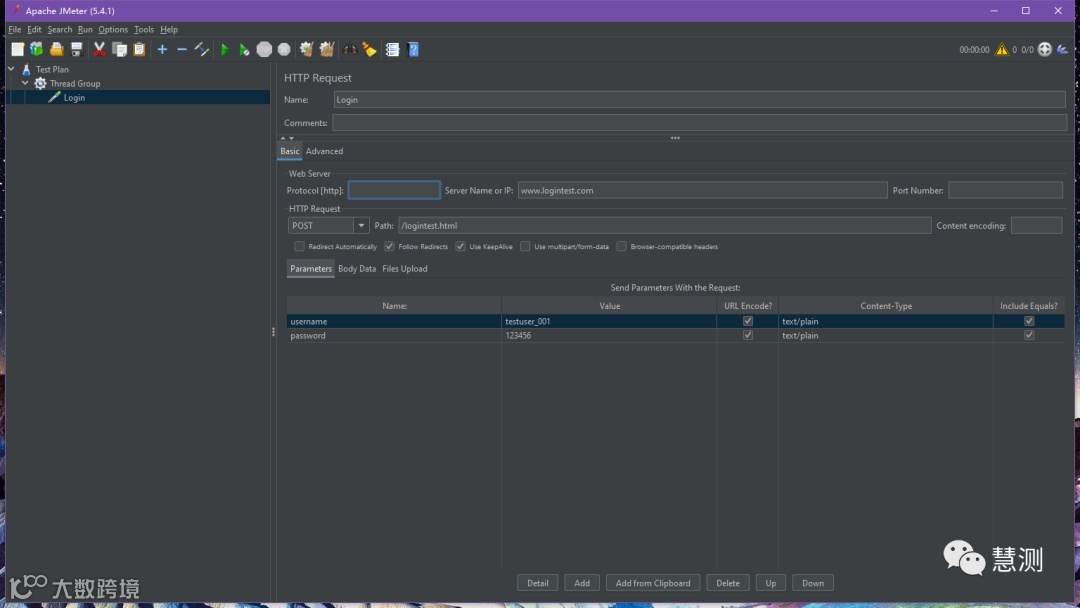
Task: Click the Reset Search broom icon
Action: click(x=370, y=49)
